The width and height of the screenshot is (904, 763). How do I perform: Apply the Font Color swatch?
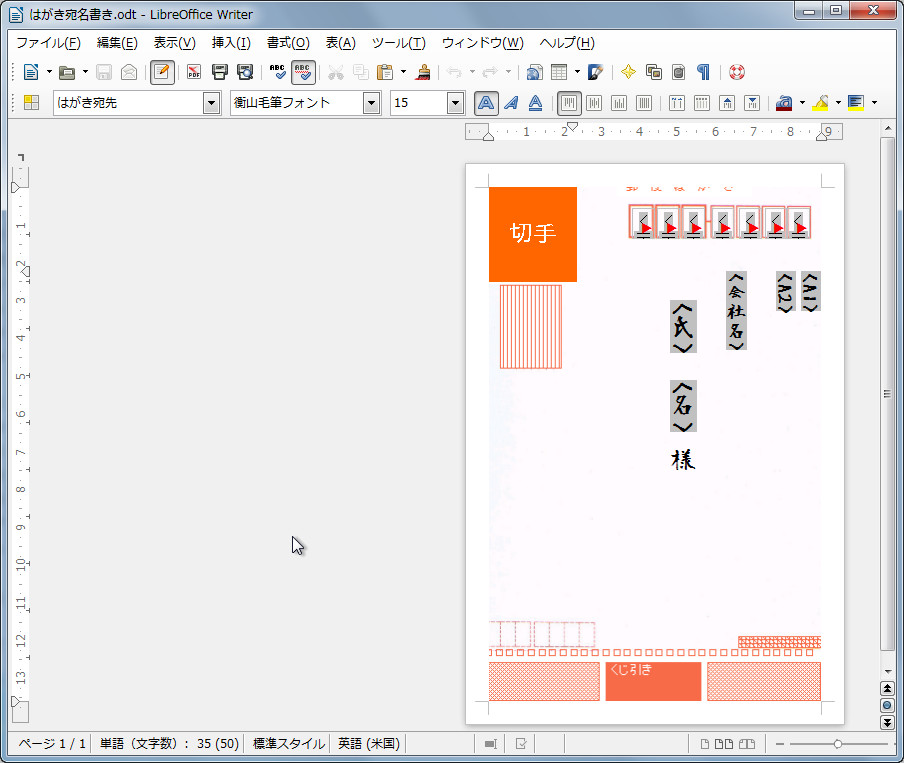[784, 103]
